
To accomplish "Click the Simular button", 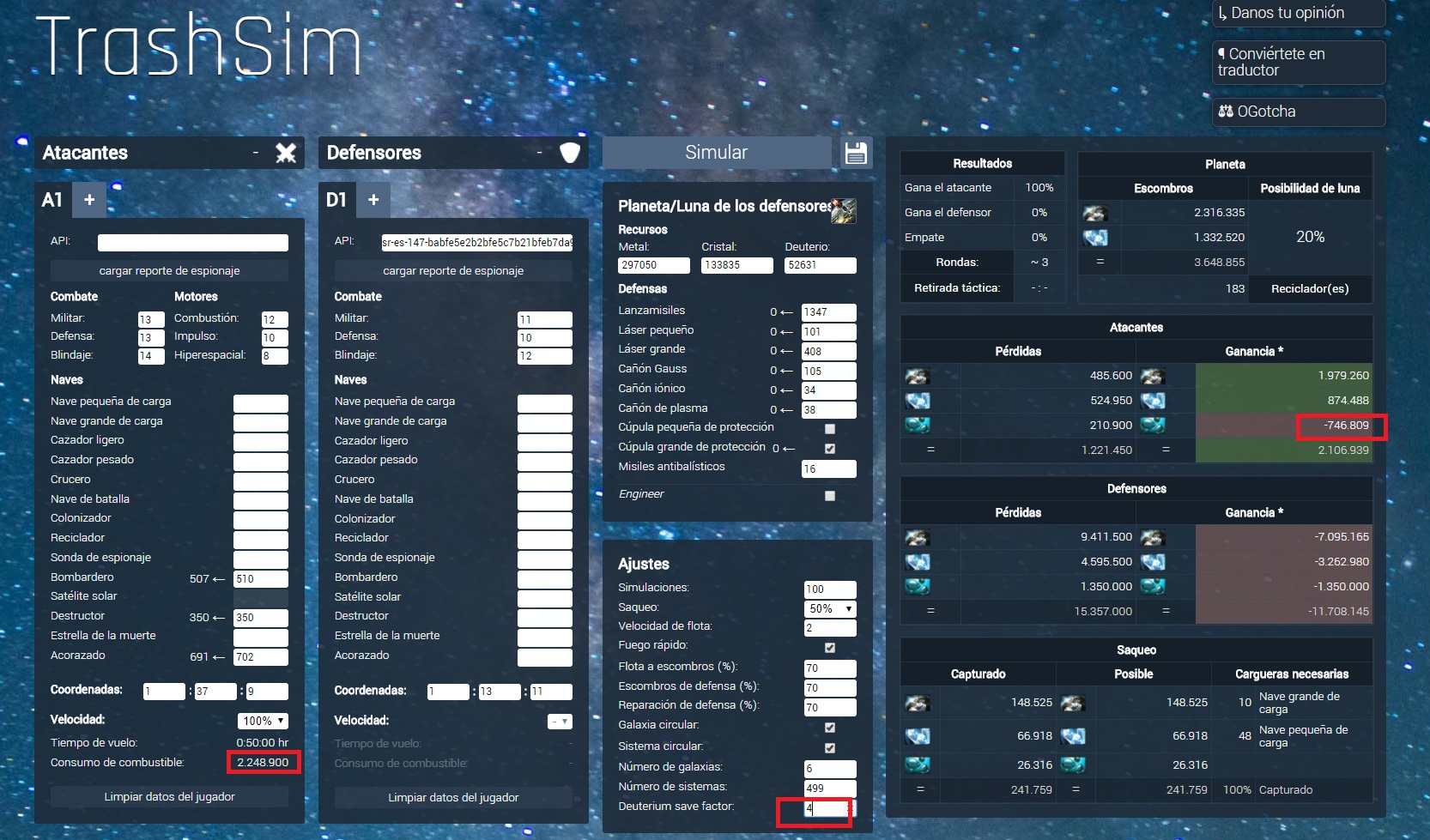I will [x=717, y=153].
